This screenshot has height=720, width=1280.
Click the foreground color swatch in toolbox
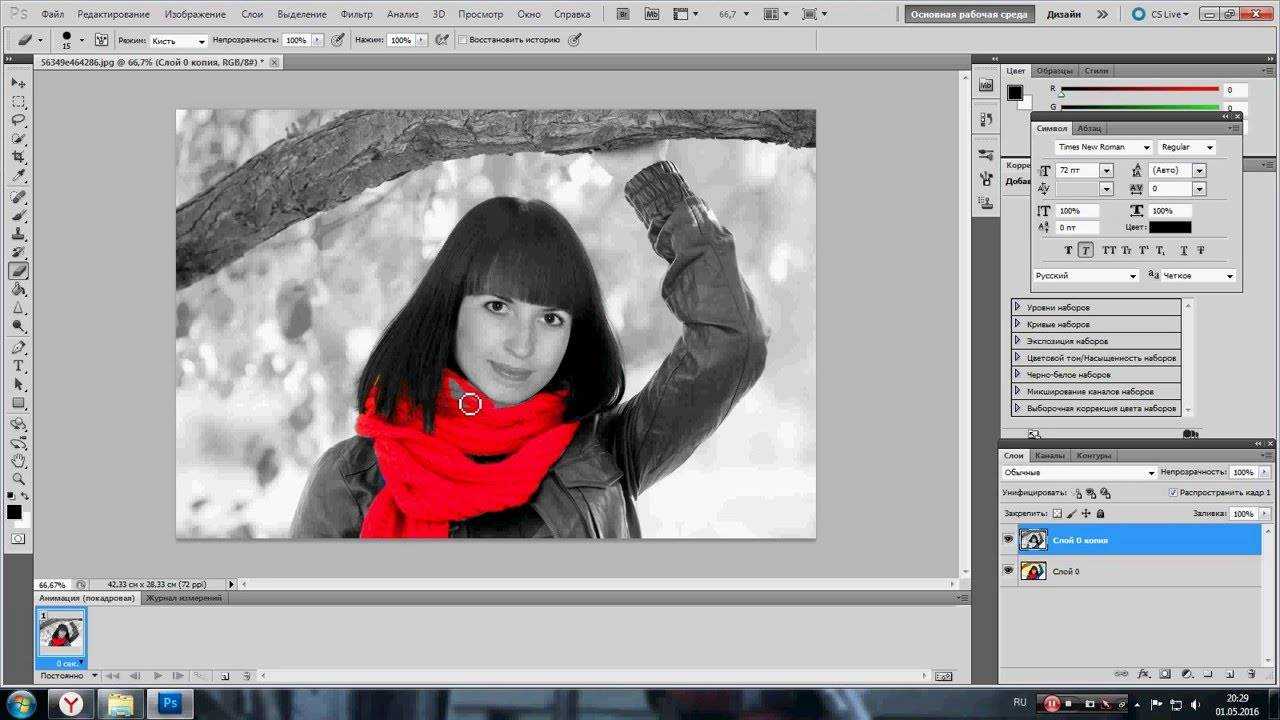tap(14, 512)
